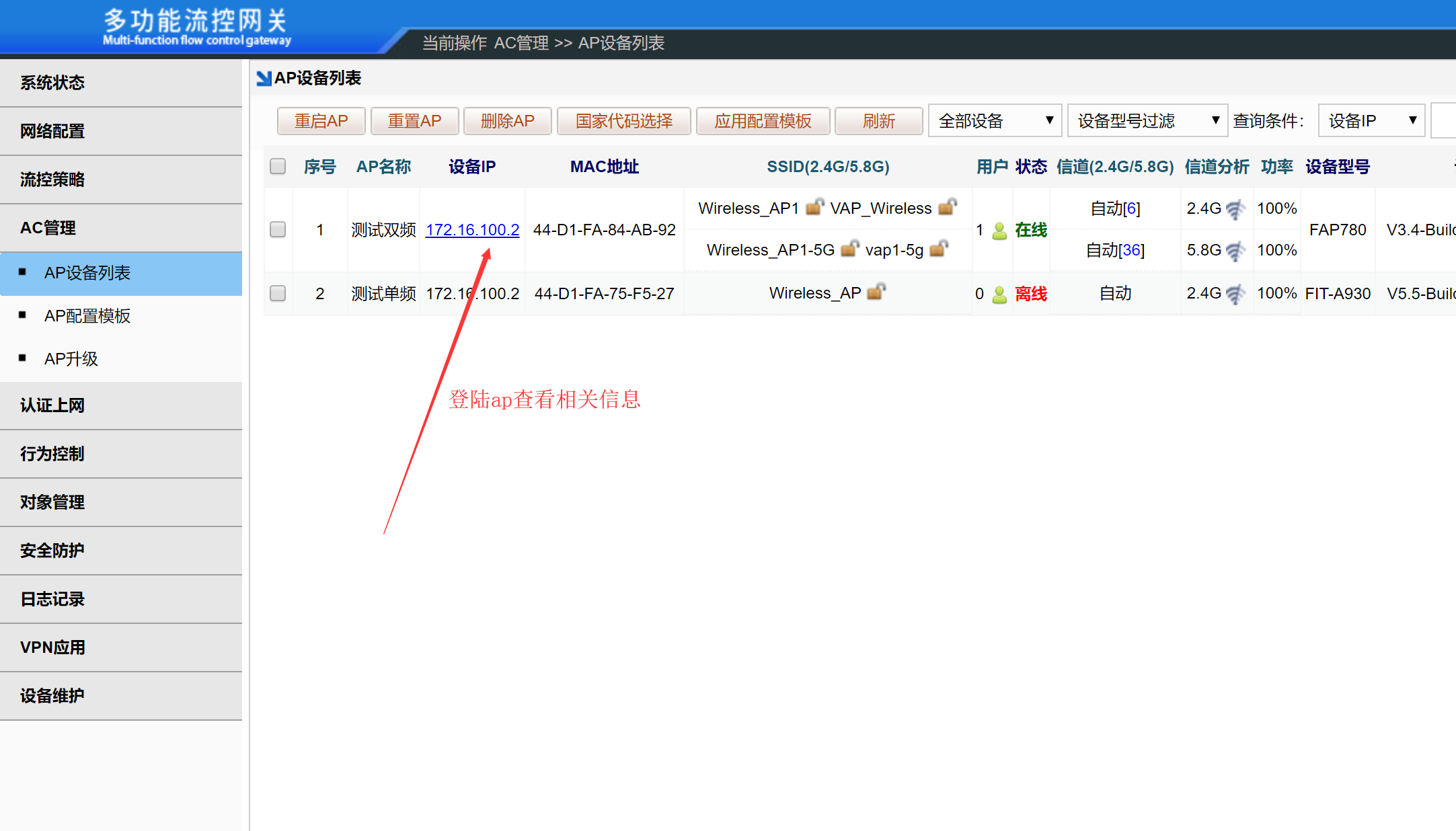The image size is (1456, 831).
Task: Tick checkbox for AP row 2
Action: [278, 294]
